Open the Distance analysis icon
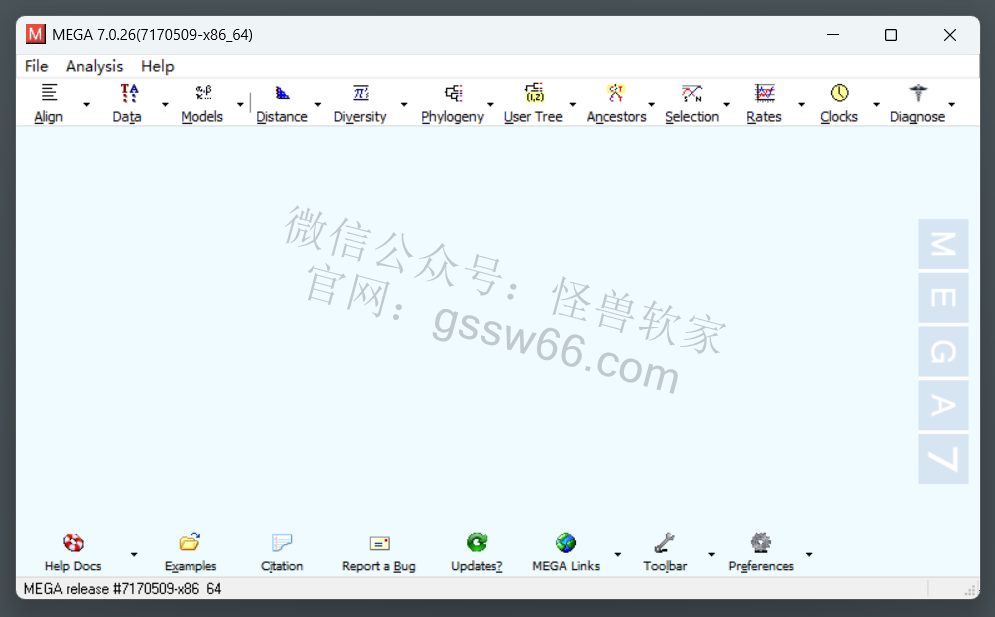Image resolution: width=995 pixels, height=617 pixels. tap(282, 93)
